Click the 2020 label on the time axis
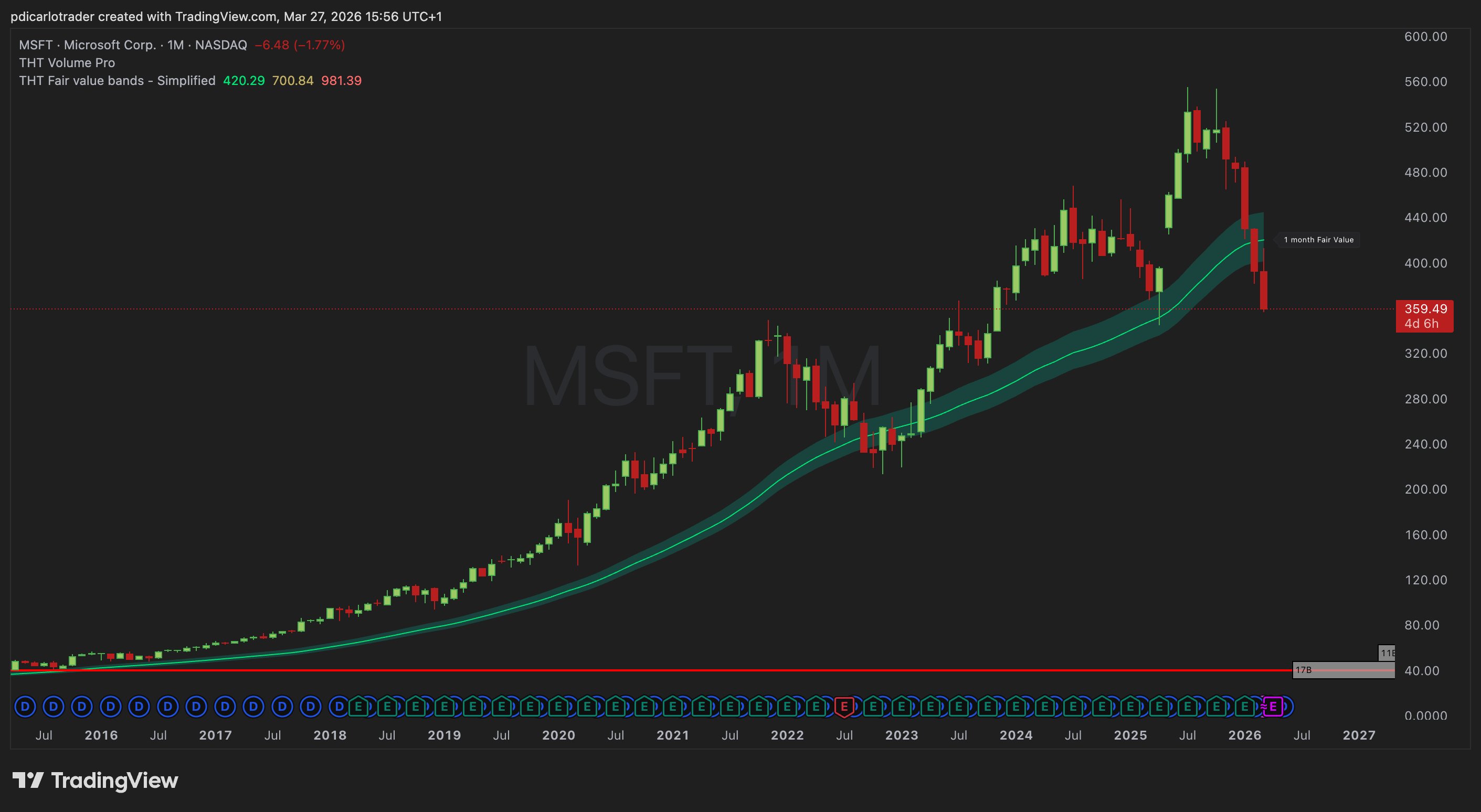The width and height of the screenshot is (1481, 812). point(558,735)
